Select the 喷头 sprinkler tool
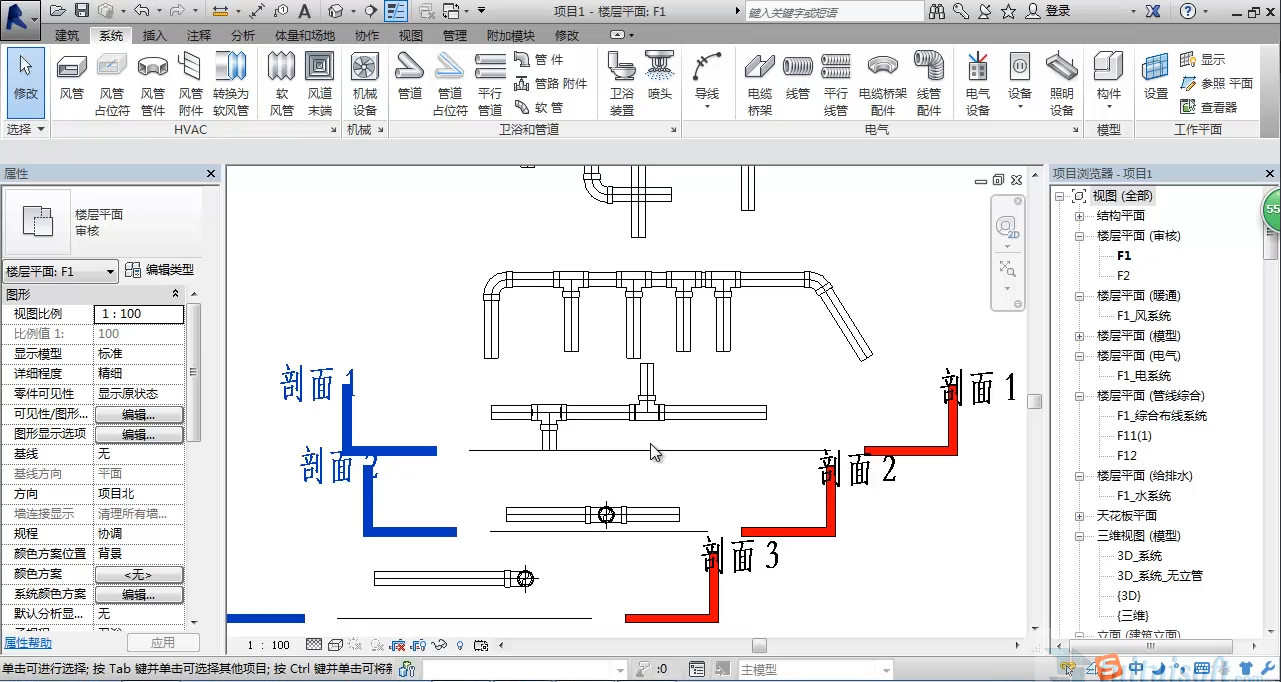 coord(660,80)
